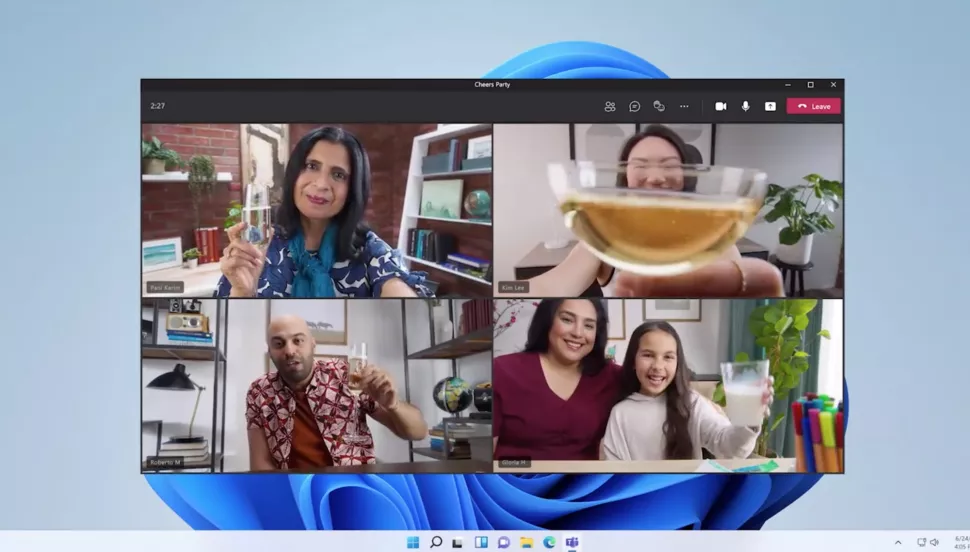Select Kim Lee's video tile
The width and height of the screenshot is (970, 552).
(668, 210)
